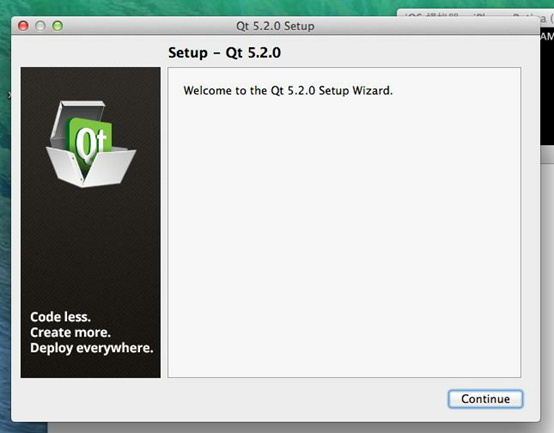Image resolution: width=554 pixels, height=433 pixels.
Task: Select the Qt 5.2.0 Setup title bar
Action: pos(275,26)
